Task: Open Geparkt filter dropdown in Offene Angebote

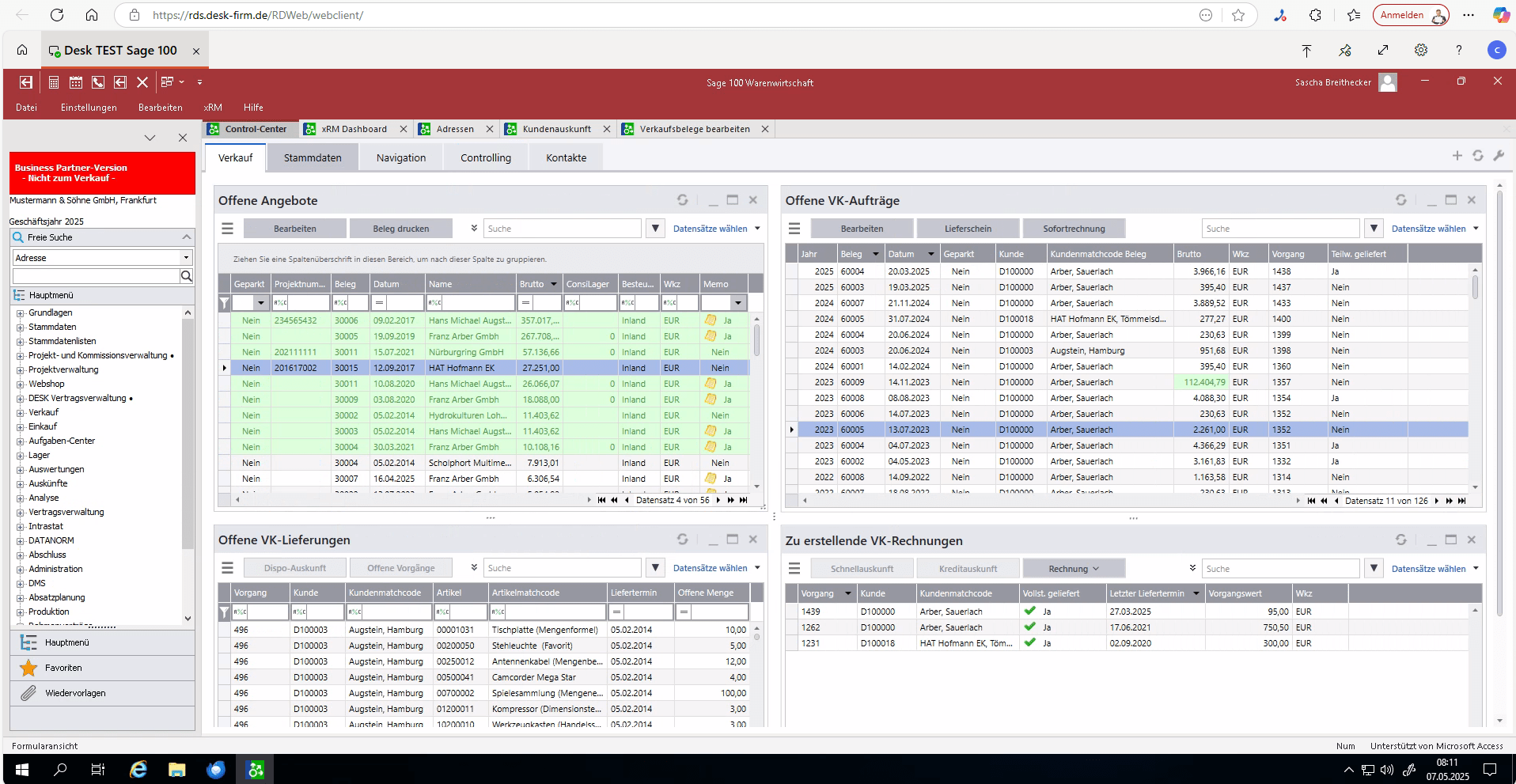Action: point(260,303)
